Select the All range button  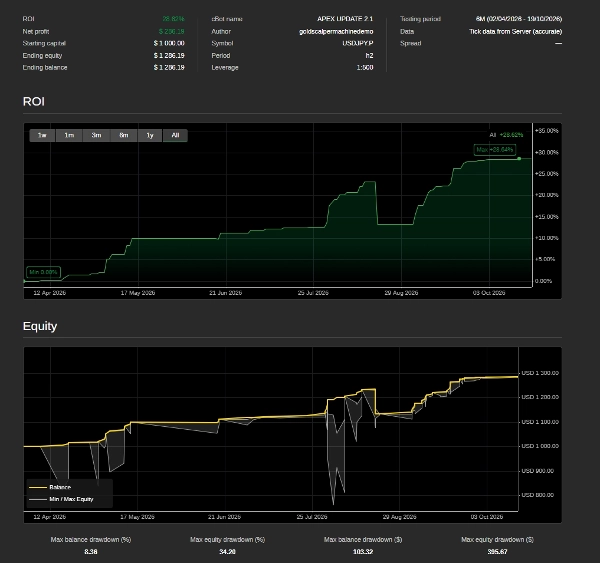[175, 135]
